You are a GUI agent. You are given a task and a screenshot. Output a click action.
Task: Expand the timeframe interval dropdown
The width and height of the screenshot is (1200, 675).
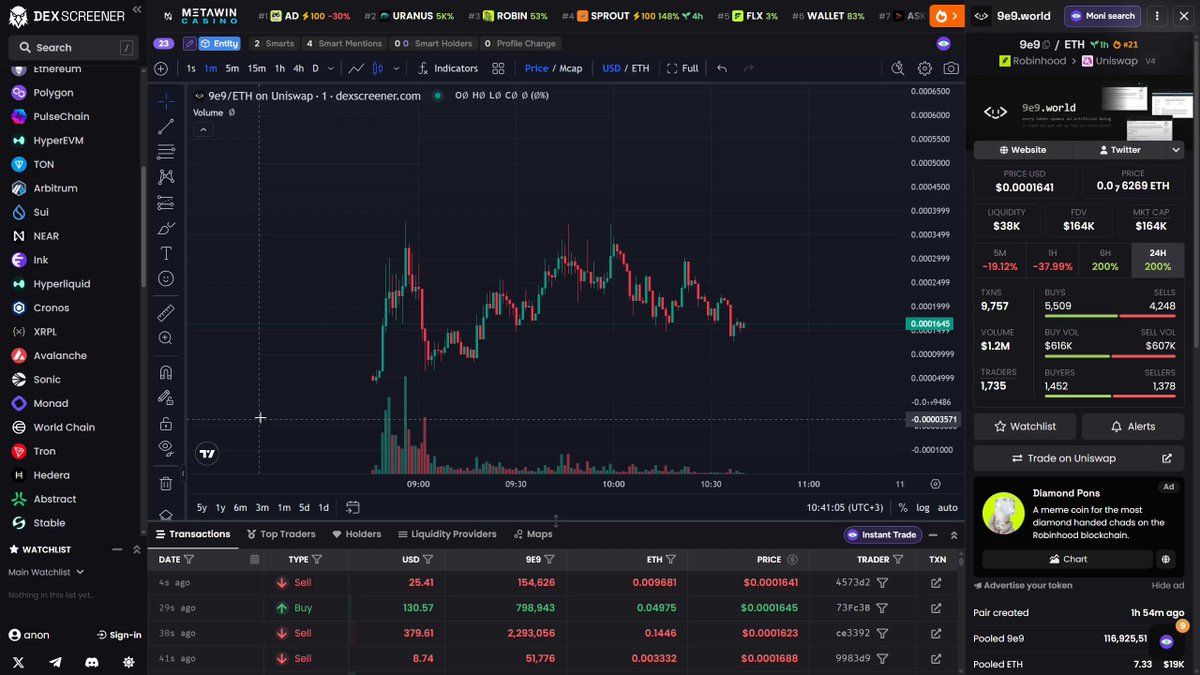point(331,69)
